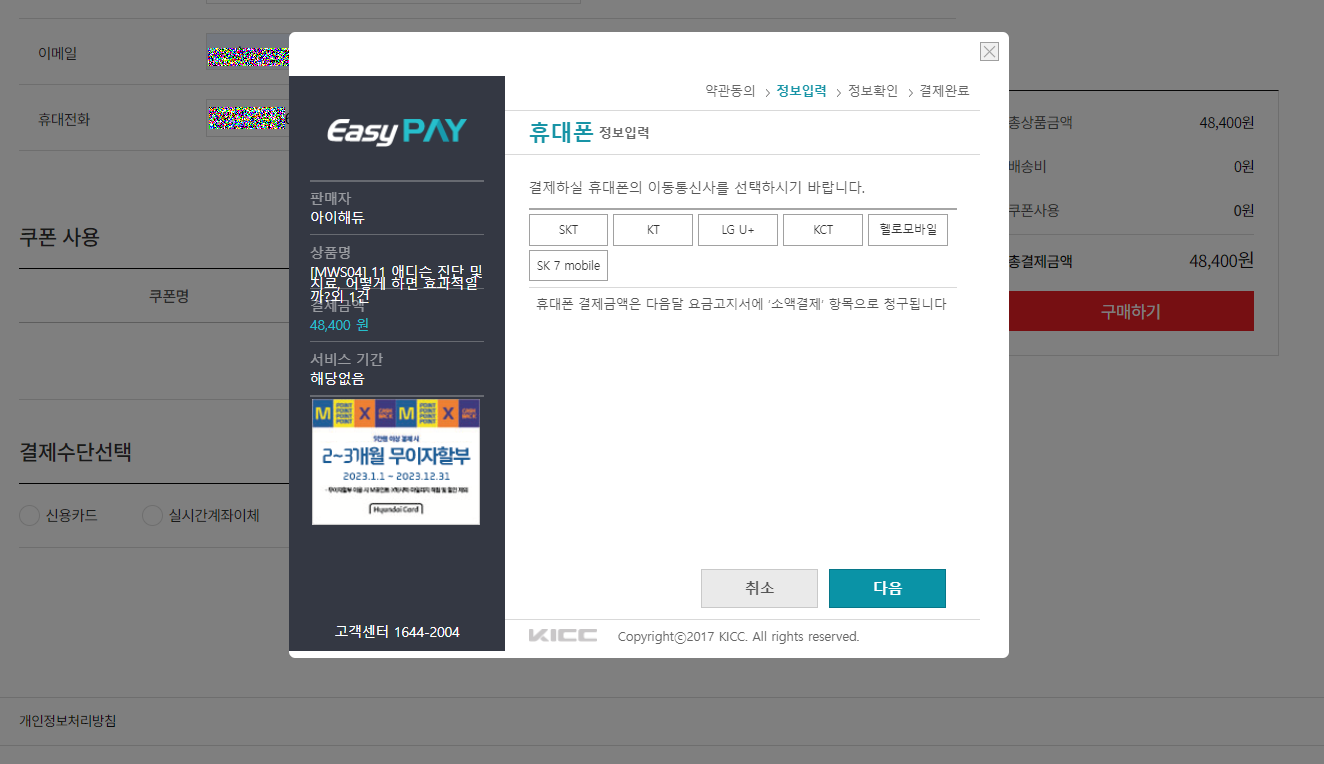The width and height of the screenshot is (1324, 764).
Task: Click the red 구매하기 purchase button
Action: coord(1130,311)
